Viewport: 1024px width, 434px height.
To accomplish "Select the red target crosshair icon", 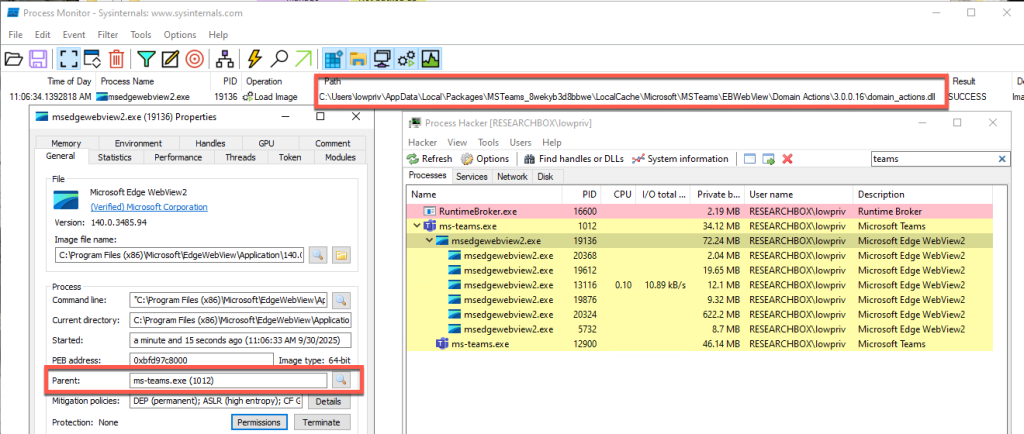I will (194, 59).
